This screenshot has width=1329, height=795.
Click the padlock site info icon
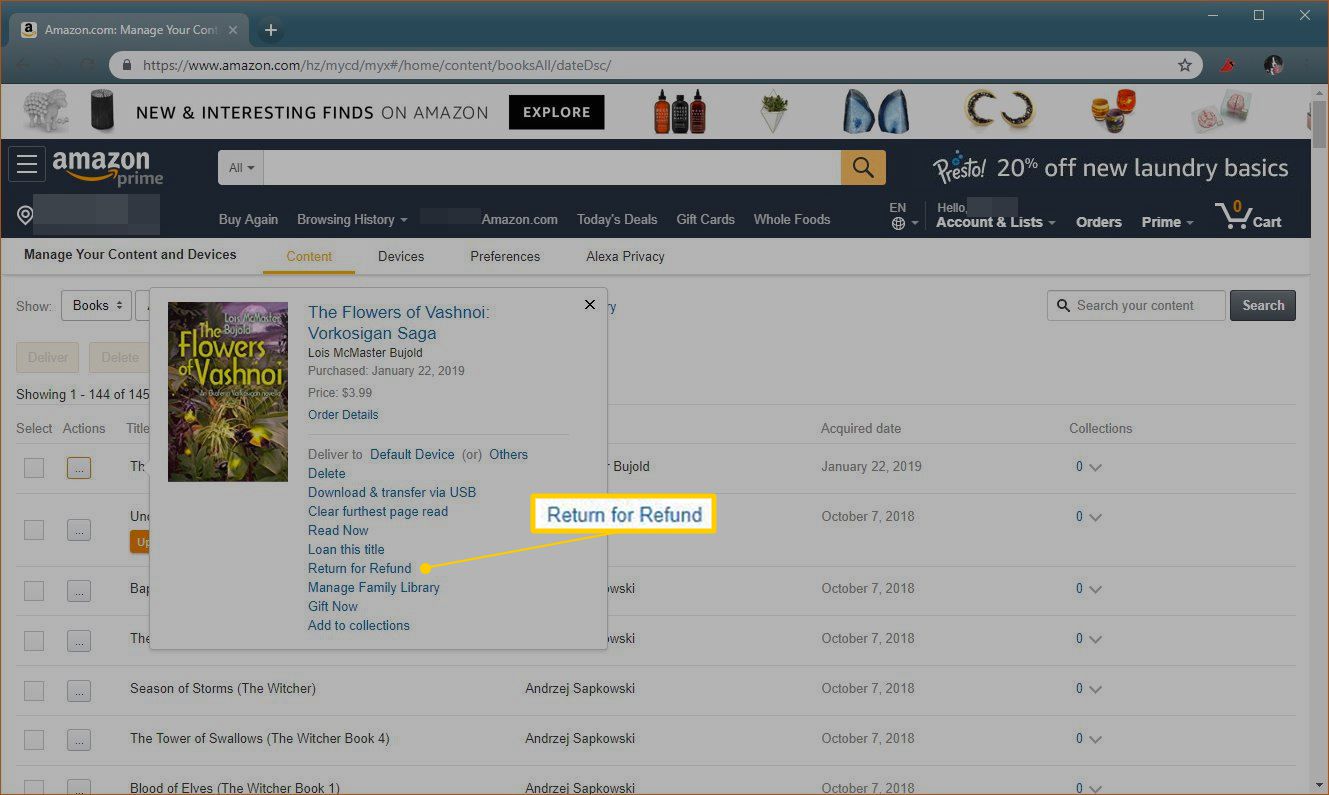[x=127, y=65]
